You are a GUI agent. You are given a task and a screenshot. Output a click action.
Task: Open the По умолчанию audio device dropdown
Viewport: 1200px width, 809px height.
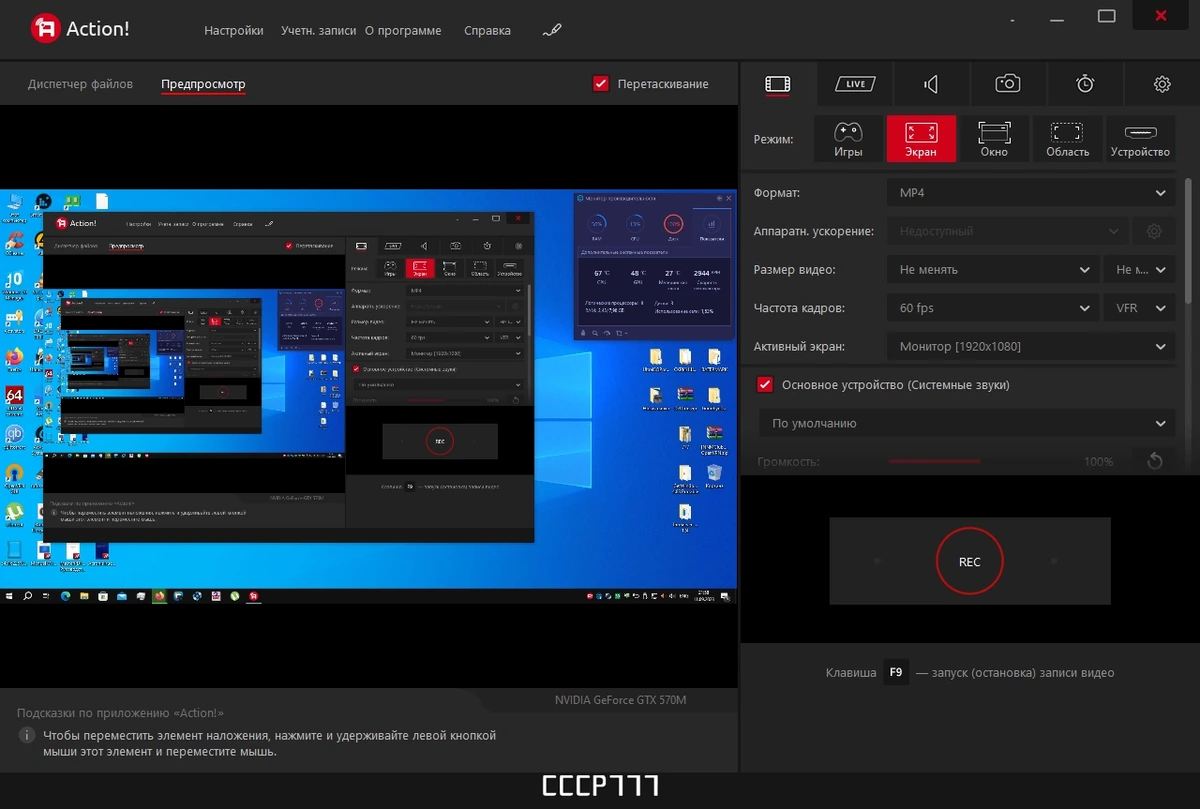(x=967, y=423)
